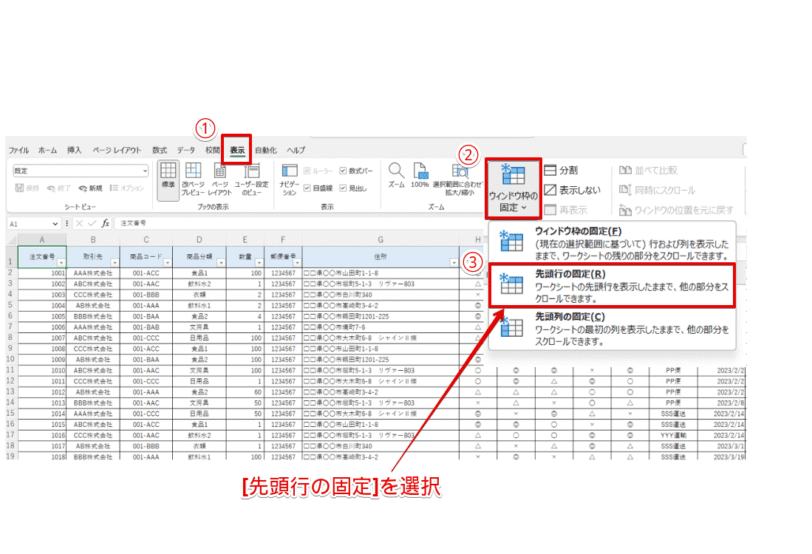Open filter dropdown for 取引先 column
812x554 pixels.
point(114,263)
